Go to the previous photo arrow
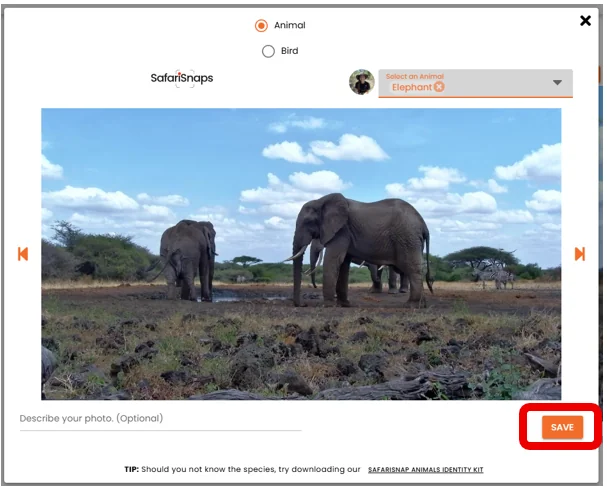The height and width of the screenshot is (487, 607). (23, 254)
